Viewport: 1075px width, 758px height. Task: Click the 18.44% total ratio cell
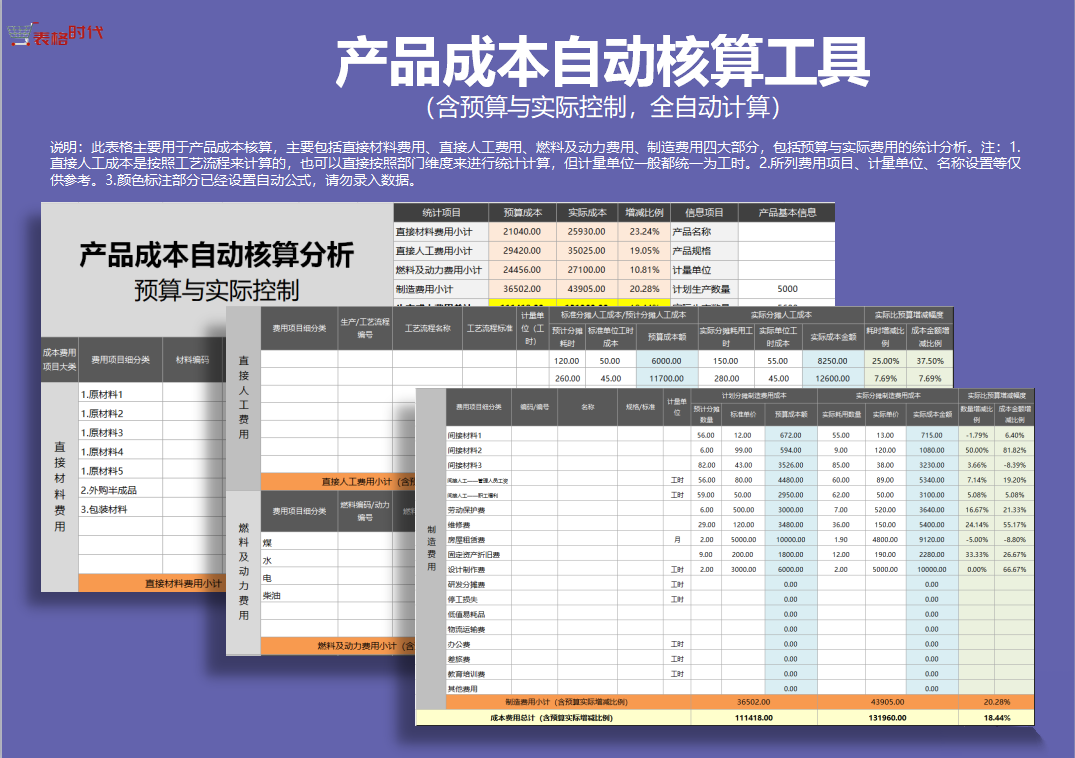pos(995,717)
